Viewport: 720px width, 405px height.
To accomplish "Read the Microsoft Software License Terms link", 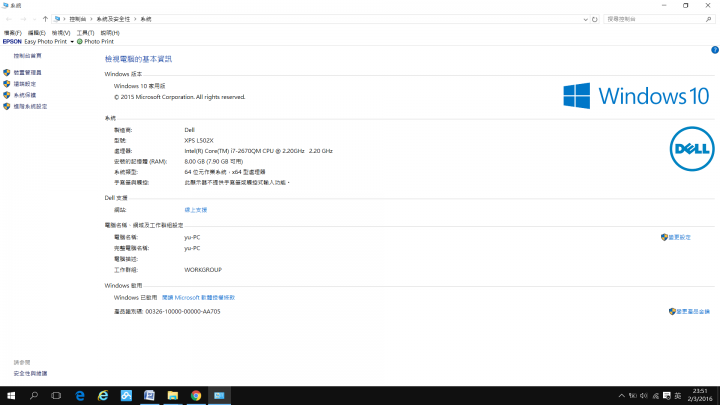I will pyautogui.click(x=198, y=298).
